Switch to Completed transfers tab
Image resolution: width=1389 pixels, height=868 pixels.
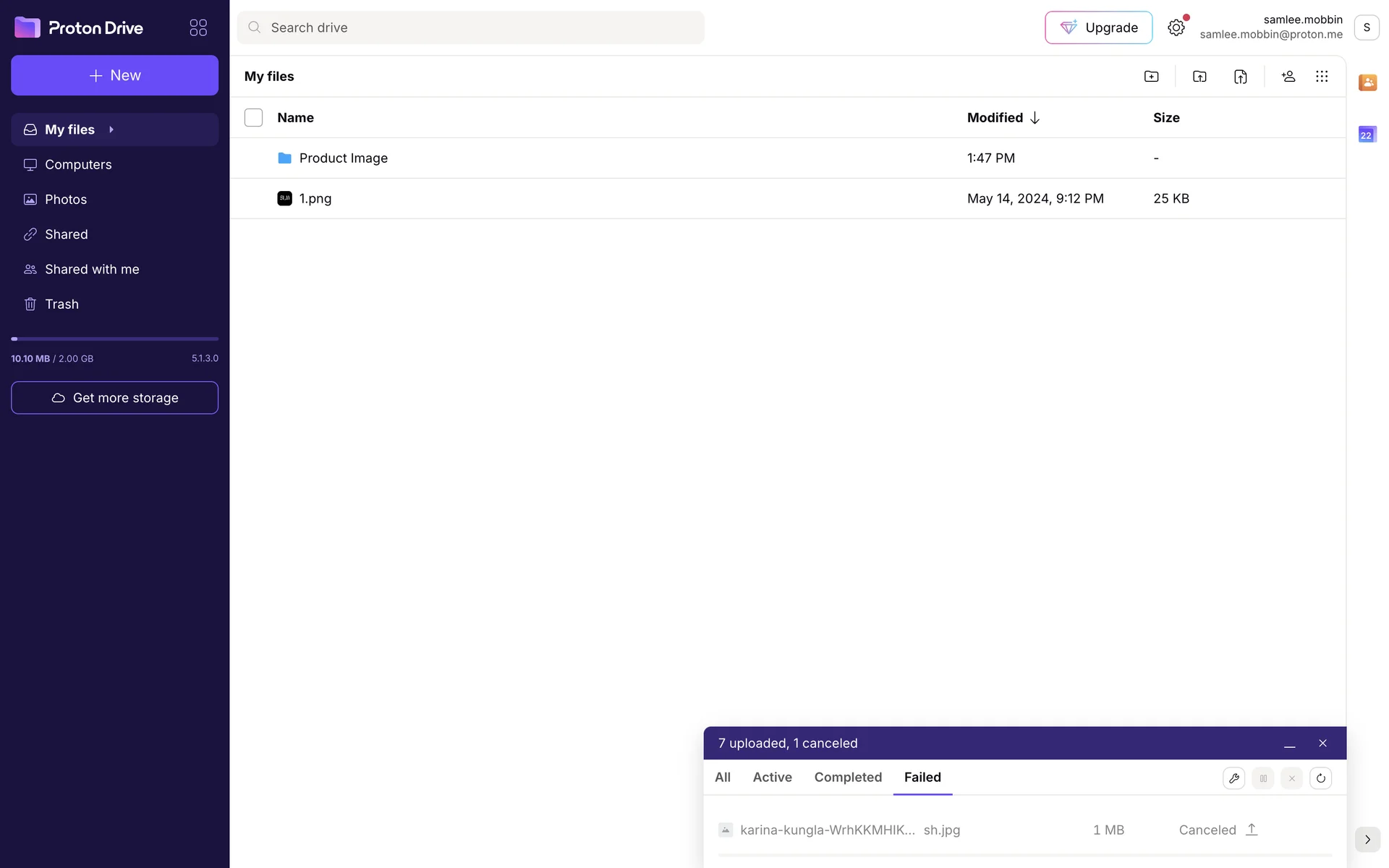point(848,777)
